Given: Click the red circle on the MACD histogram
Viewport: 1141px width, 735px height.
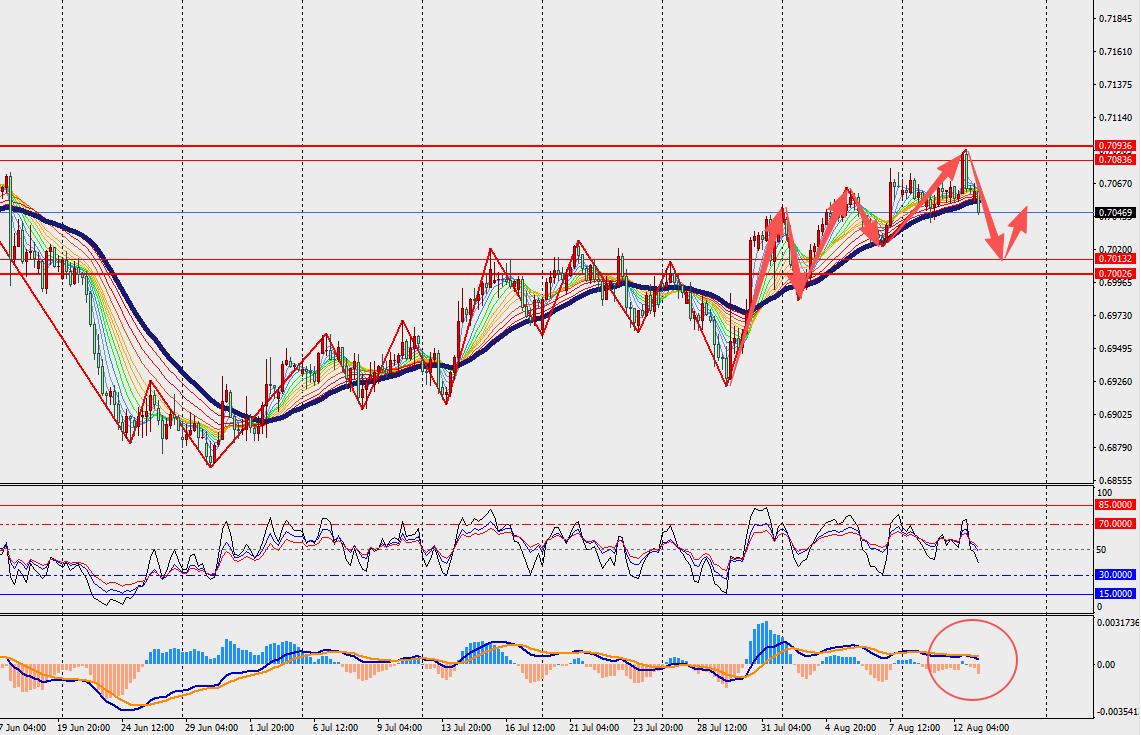Looking at the screenshot, I should (972, 659).
